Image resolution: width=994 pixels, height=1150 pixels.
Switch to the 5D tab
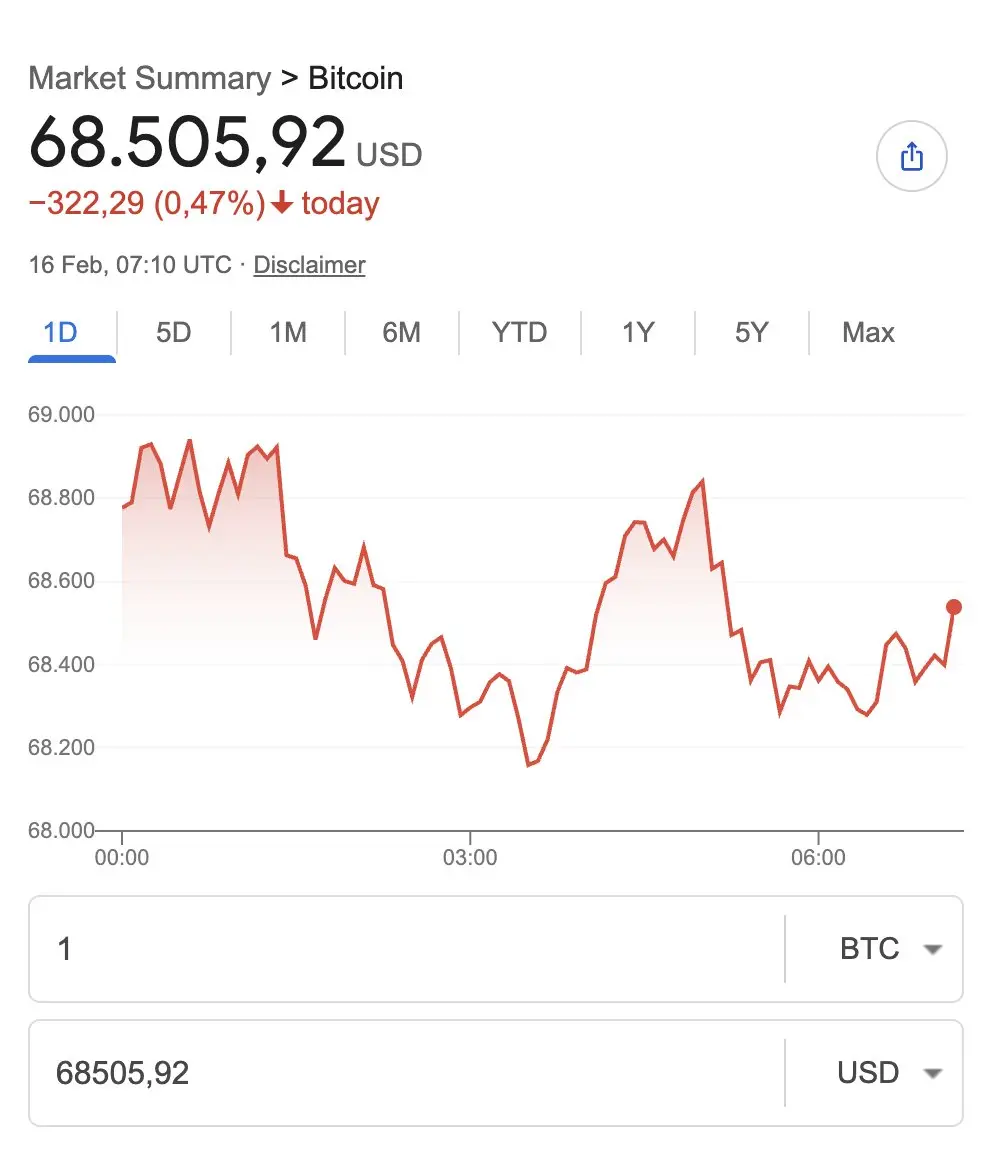tap(174, 332)
